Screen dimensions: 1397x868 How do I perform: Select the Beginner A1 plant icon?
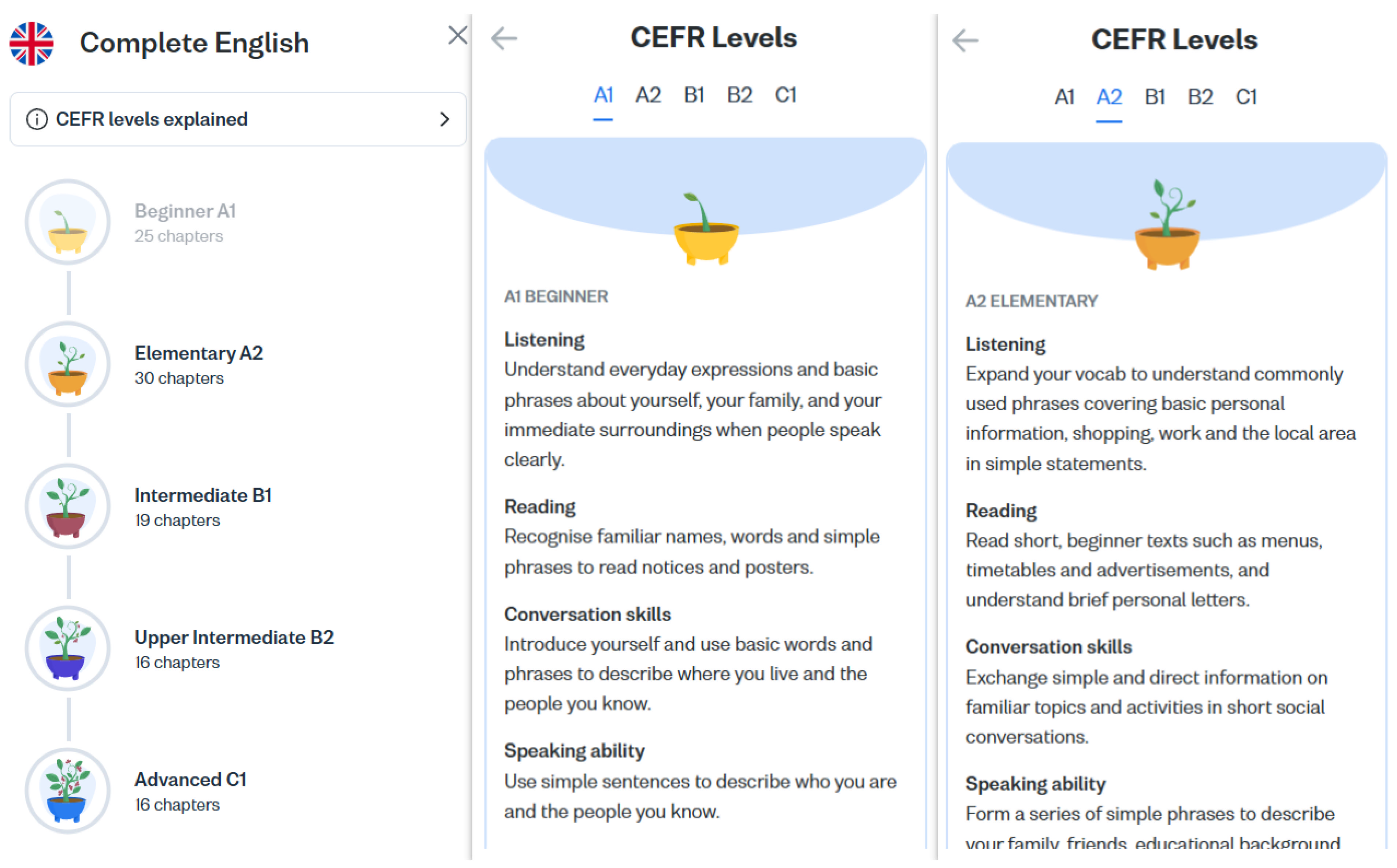68,223
